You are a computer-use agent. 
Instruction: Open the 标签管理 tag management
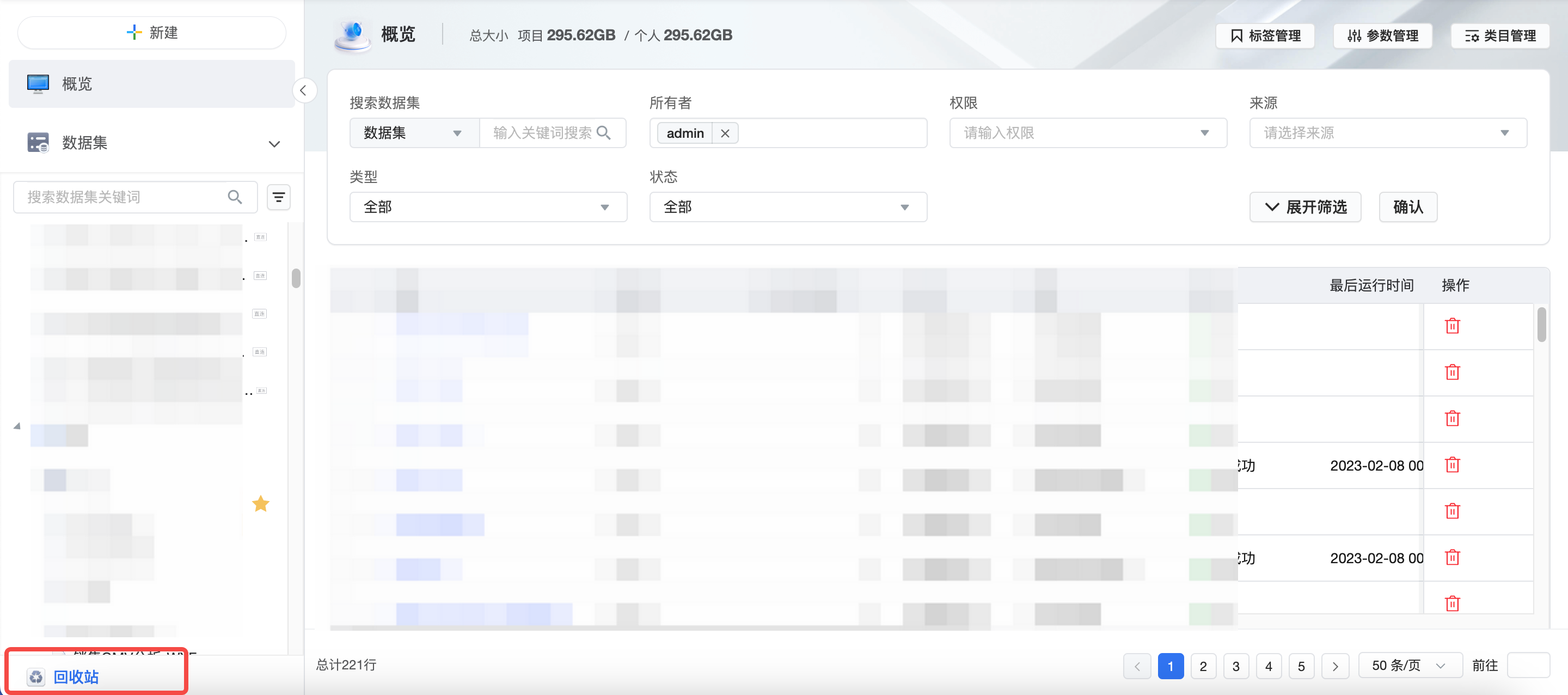pyautogui.click(x=1265, y=36)
